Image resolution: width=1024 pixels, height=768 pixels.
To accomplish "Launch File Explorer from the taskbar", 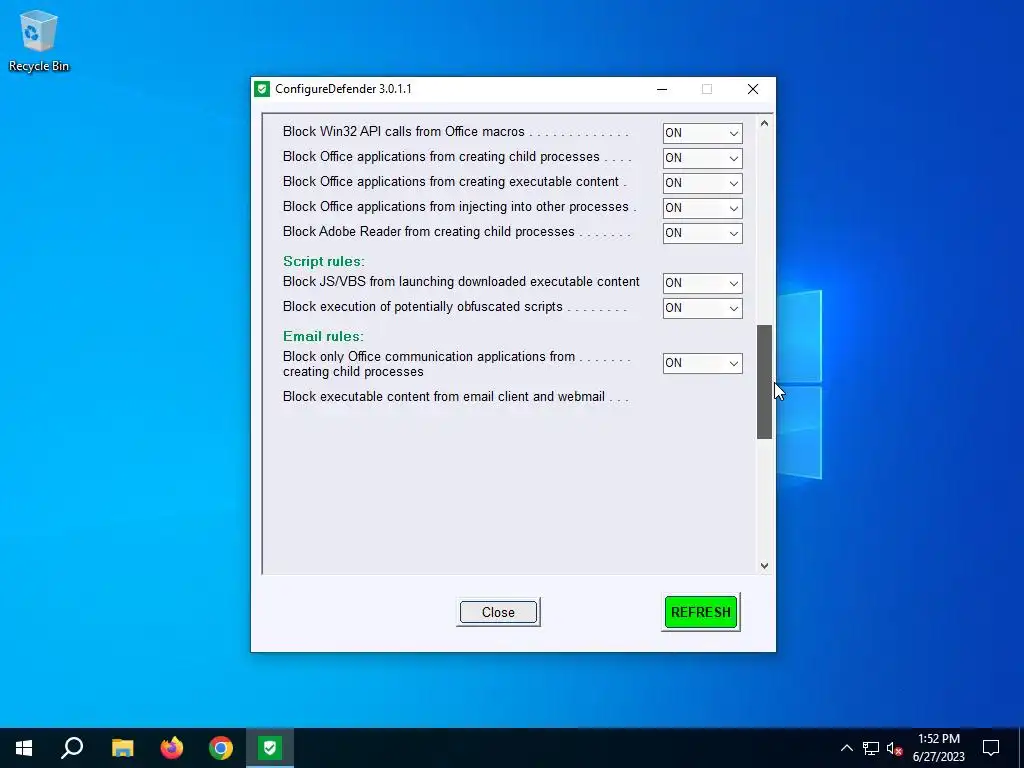I will (122, 748).
